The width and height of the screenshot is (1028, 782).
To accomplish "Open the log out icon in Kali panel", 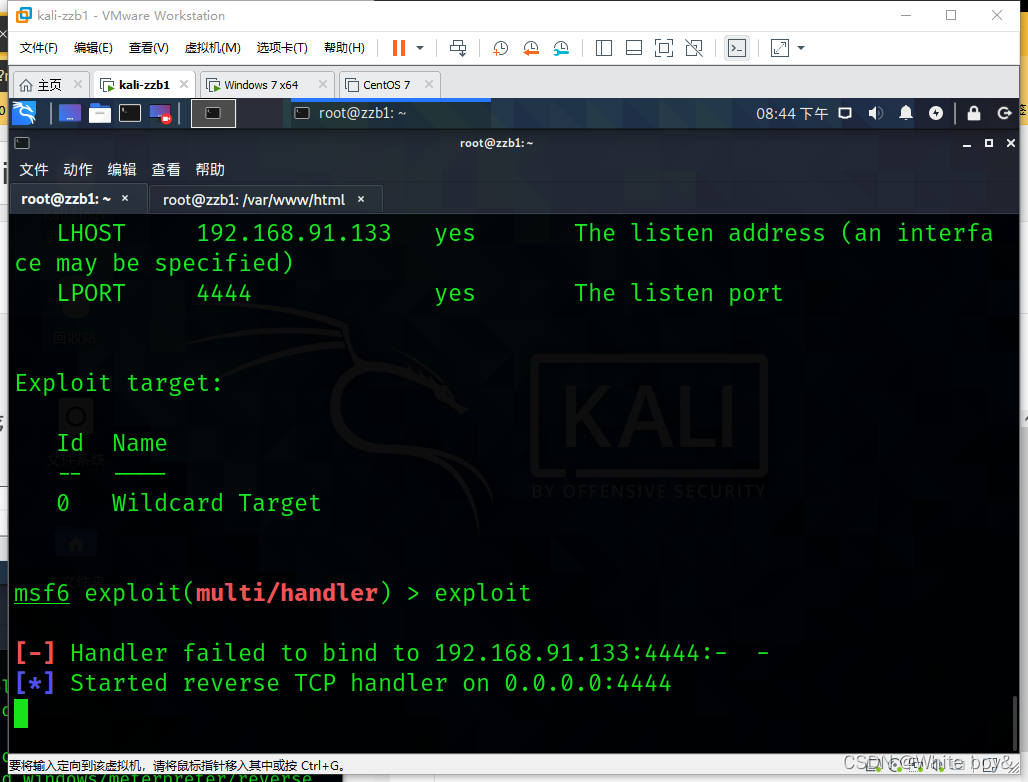I will pyautogui.click(x=1004, y=113).
